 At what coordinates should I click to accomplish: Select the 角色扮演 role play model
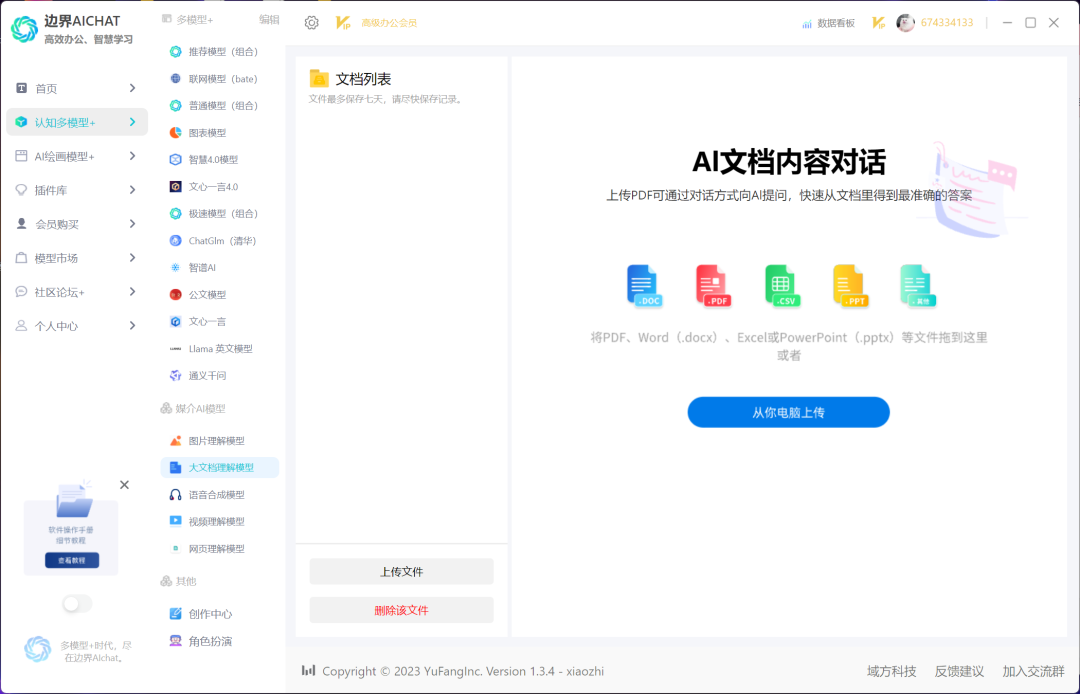[x=212, y=640]
